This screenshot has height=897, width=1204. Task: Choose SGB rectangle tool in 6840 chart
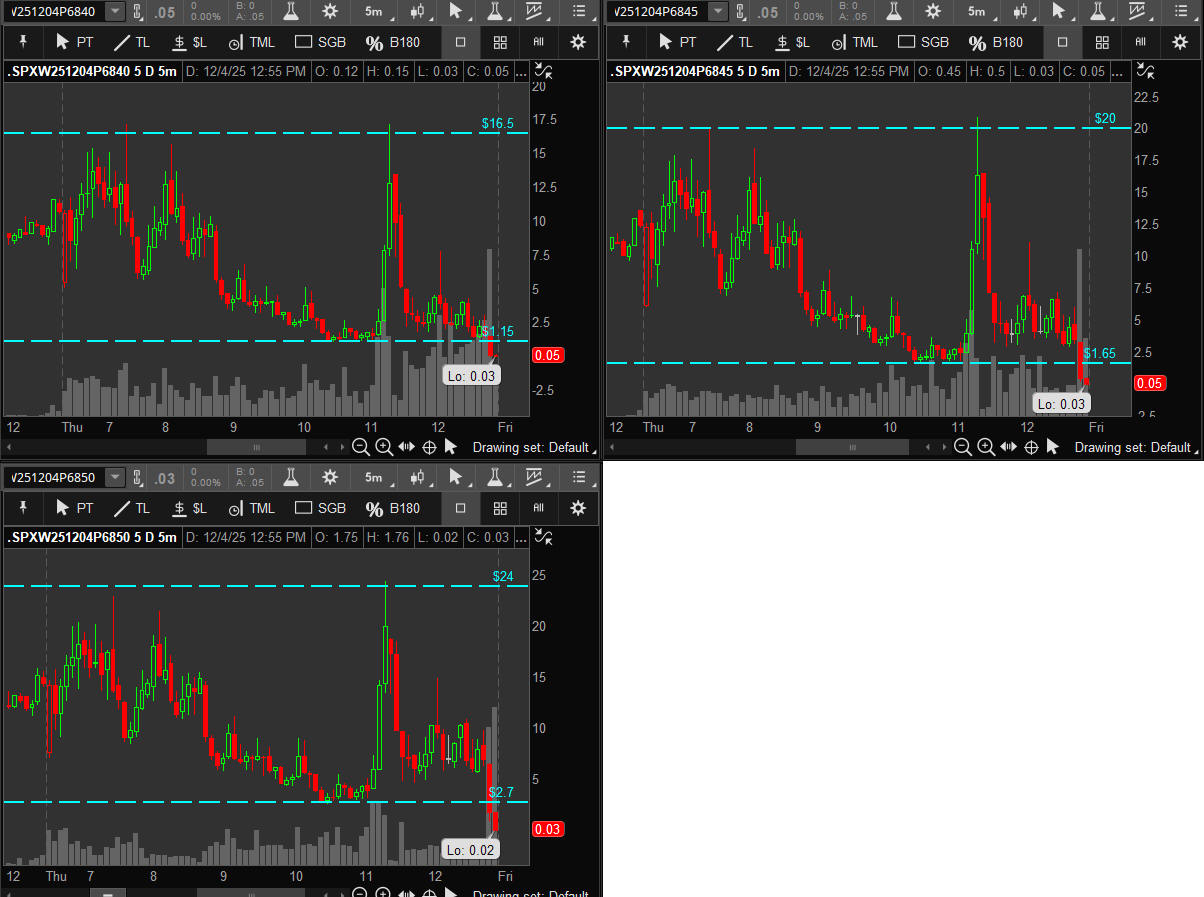click(x=320, y=42)
